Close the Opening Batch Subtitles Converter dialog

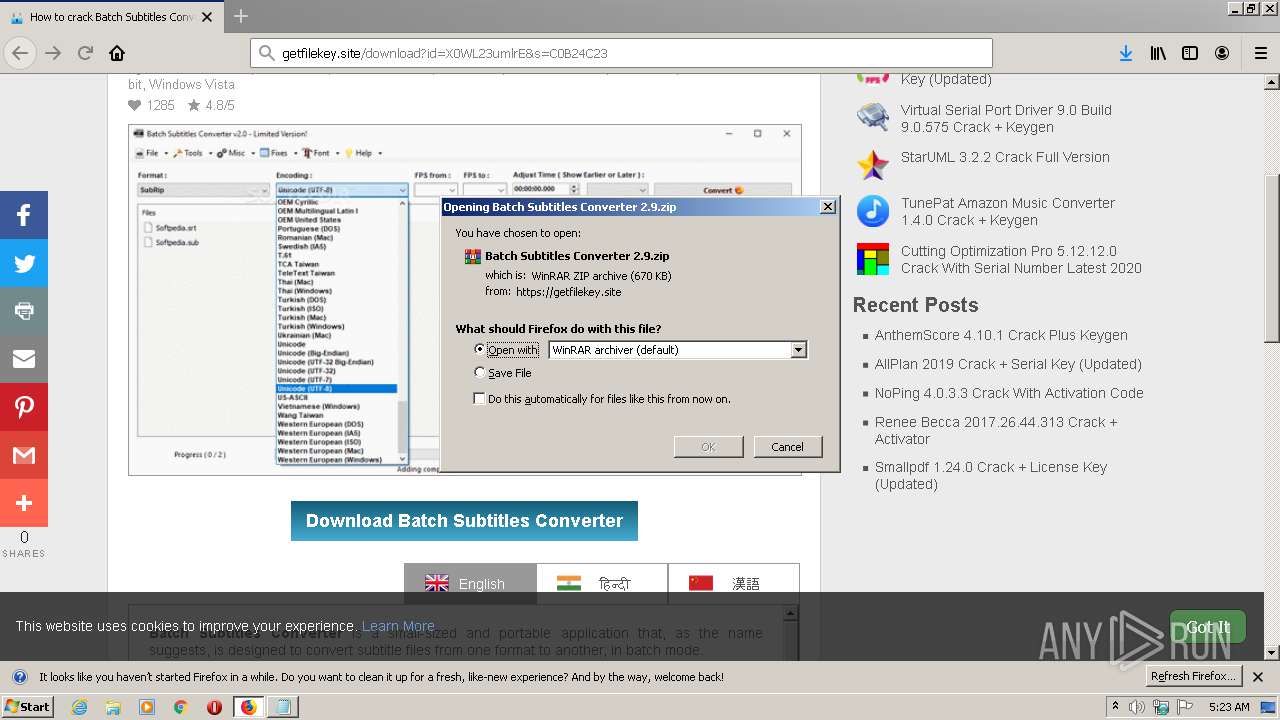click(827, 206)
